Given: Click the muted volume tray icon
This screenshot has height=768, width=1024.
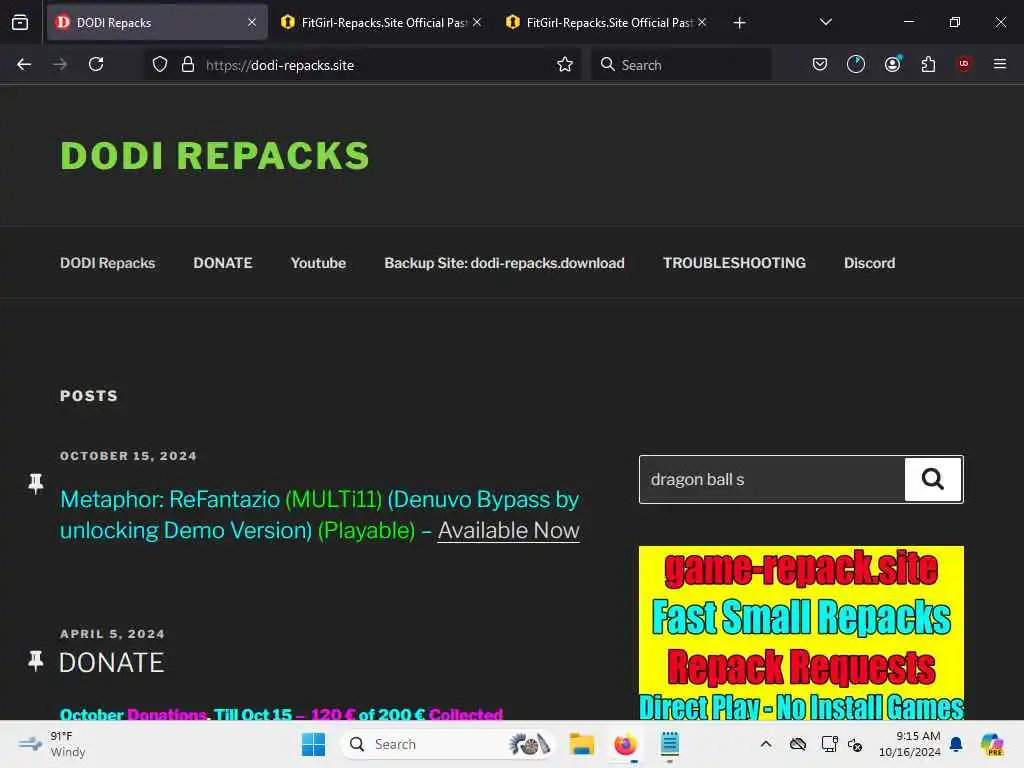Looking at the screenshot, I should 856,744.
